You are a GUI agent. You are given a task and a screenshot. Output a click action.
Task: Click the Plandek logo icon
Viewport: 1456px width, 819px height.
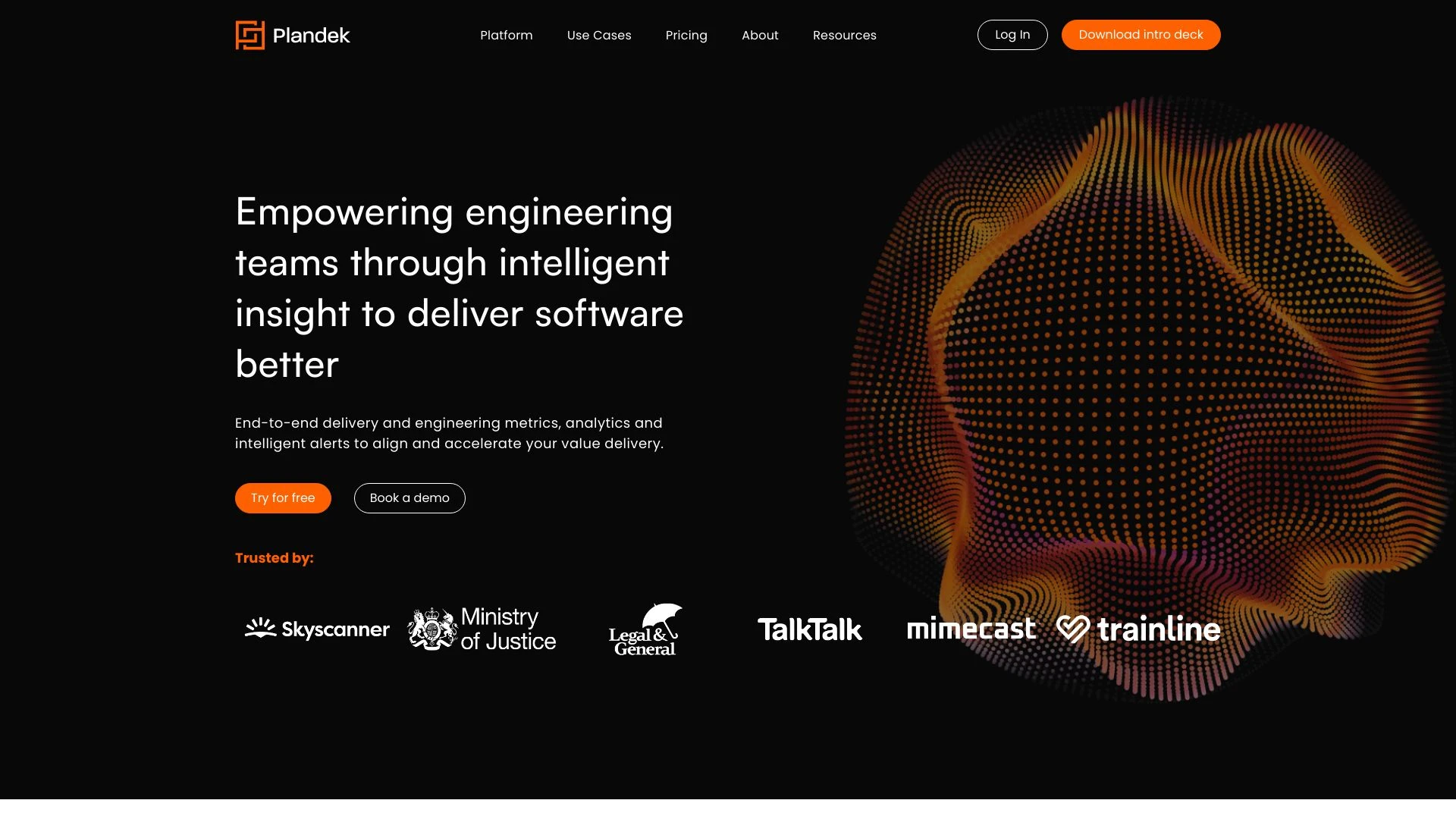pyautogui.click(x=250, y=35)
